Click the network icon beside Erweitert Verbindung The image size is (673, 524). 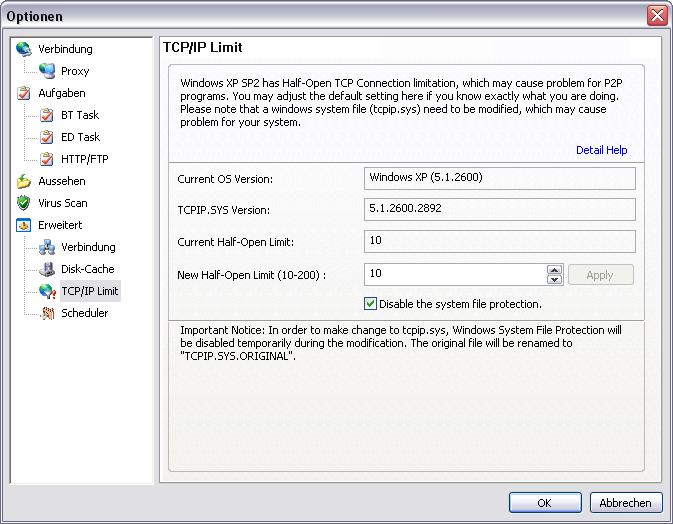click(47, 247)
